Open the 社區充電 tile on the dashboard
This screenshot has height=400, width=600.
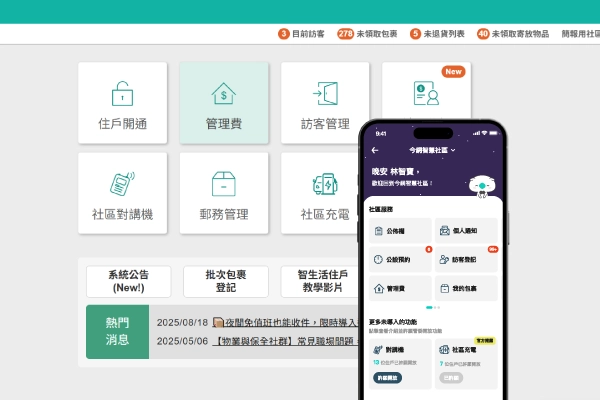pyautogui.click(x=321, y=193)
